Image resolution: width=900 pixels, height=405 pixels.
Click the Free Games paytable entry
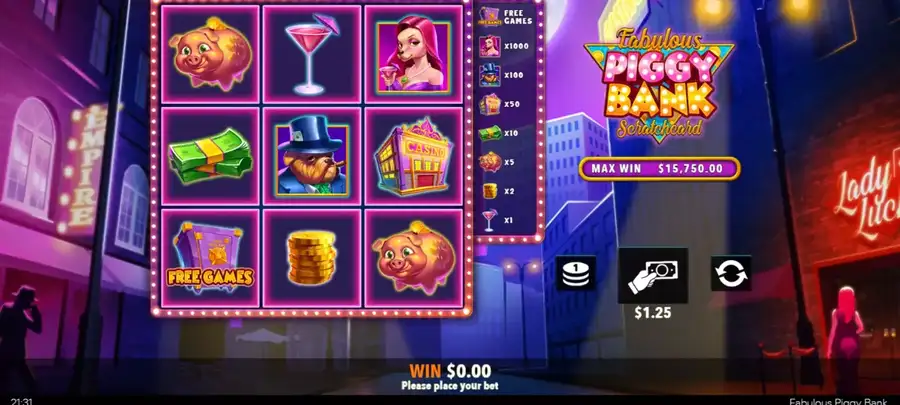[x=505, y=17]
